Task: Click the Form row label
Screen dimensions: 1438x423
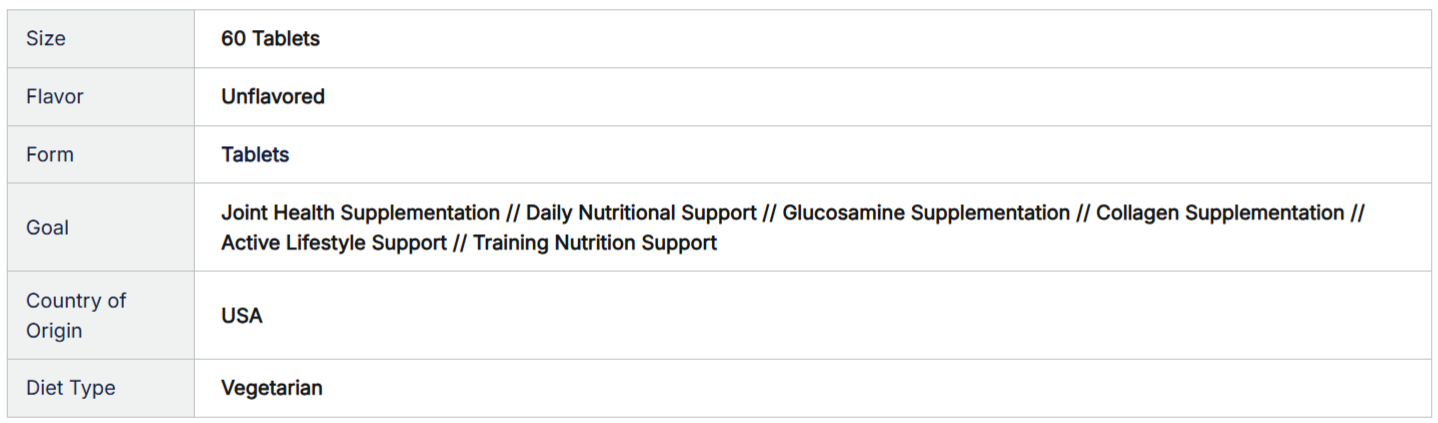Action: [x=50, y=155]
